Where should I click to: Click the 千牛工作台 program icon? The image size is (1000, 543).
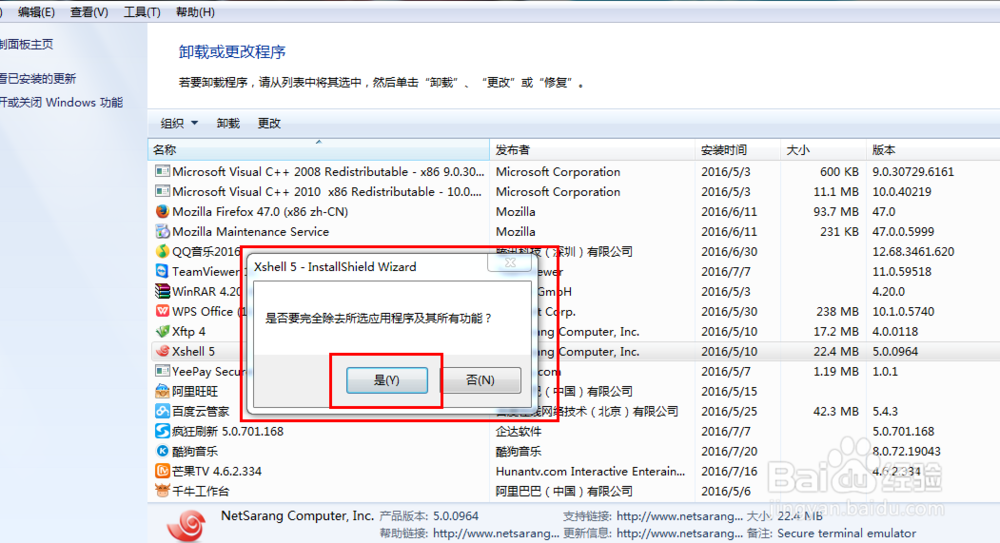click(162, 491)
